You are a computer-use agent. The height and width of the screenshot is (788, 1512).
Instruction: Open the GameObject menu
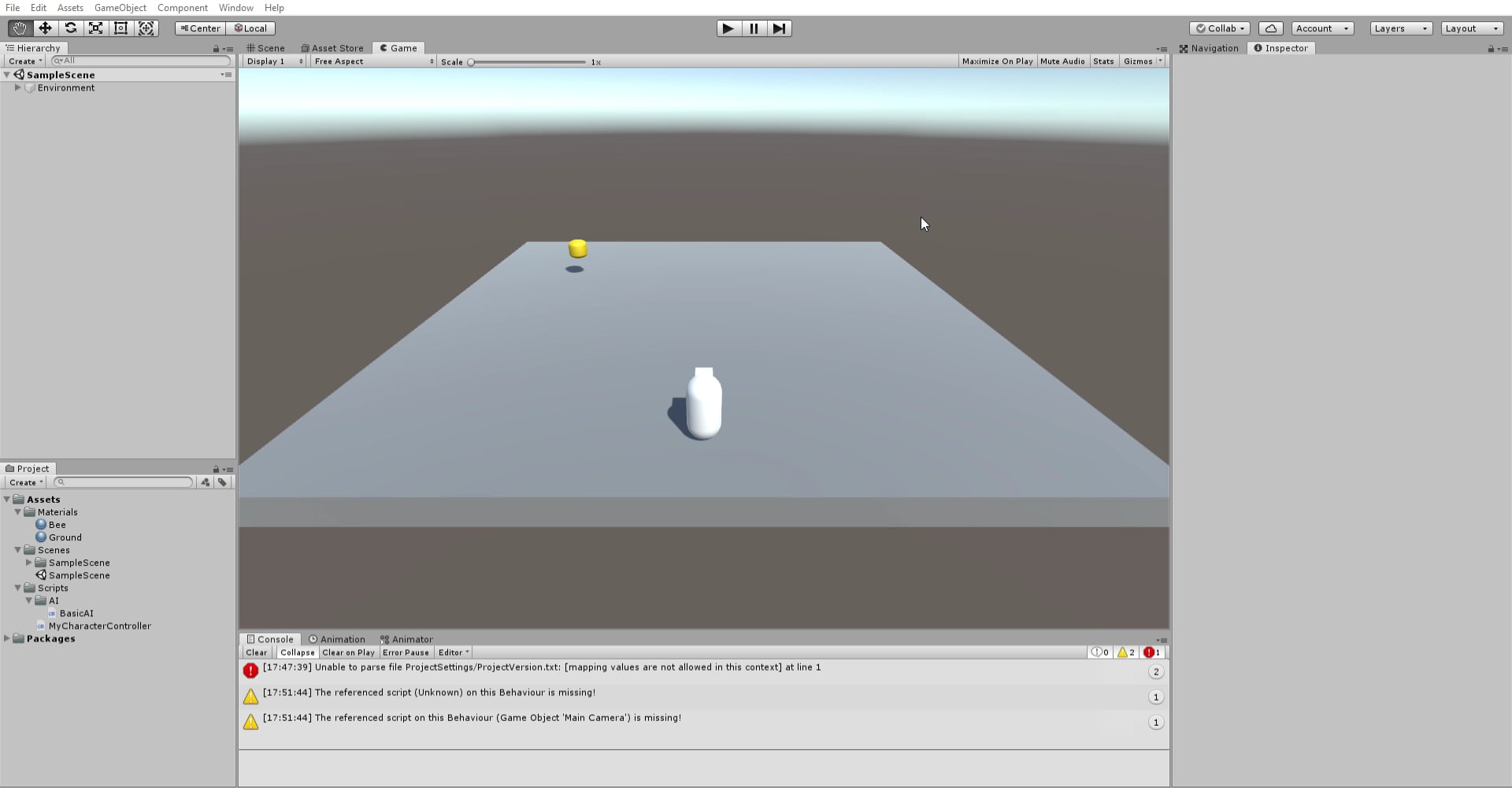click(120, 8)
